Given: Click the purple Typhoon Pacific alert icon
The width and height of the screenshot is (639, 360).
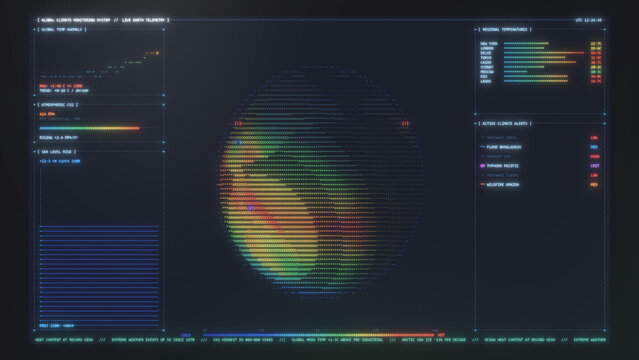Looking at the screenshot, I should pos(483,166).
